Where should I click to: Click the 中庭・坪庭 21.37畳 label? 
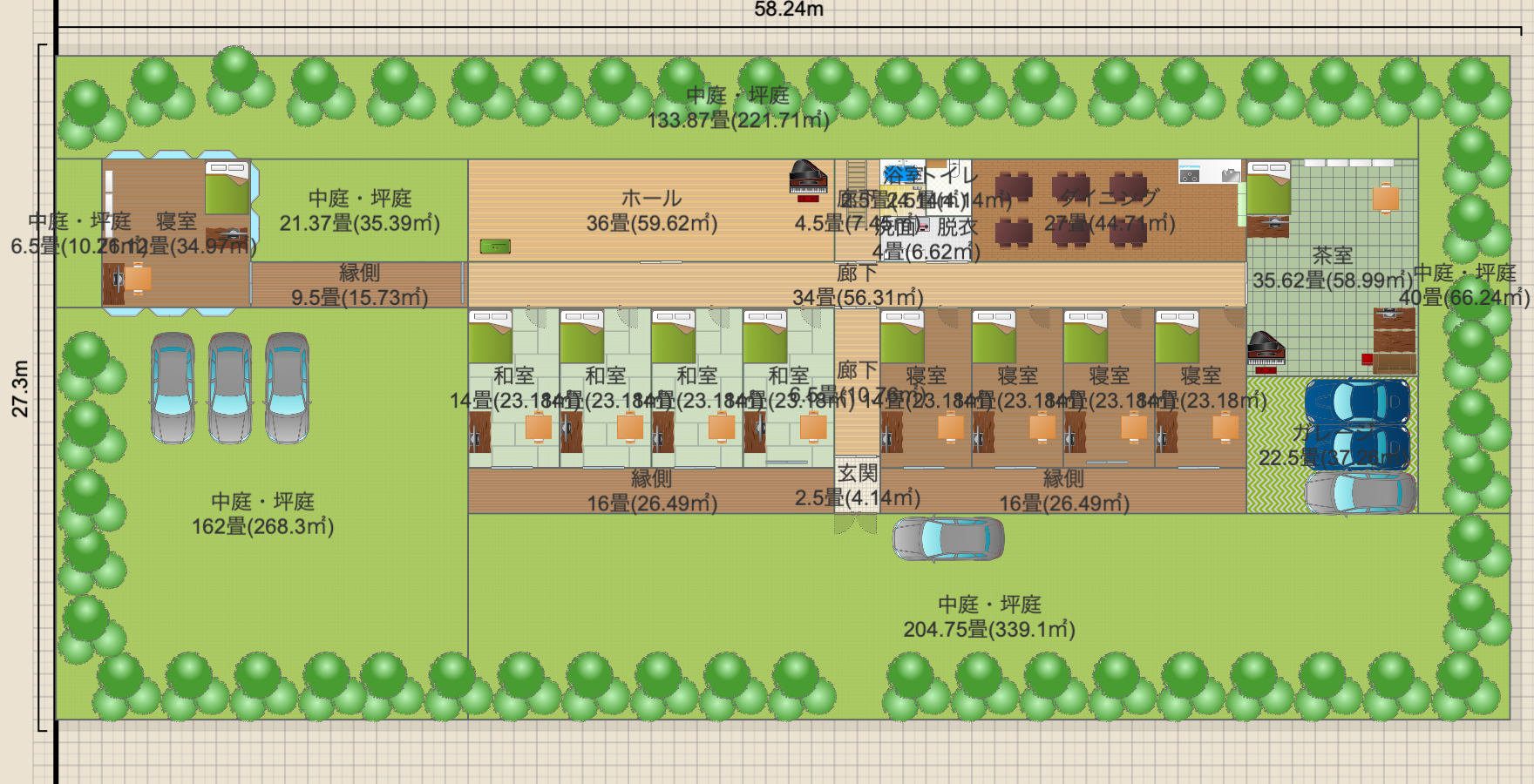[x=360, y=211]
